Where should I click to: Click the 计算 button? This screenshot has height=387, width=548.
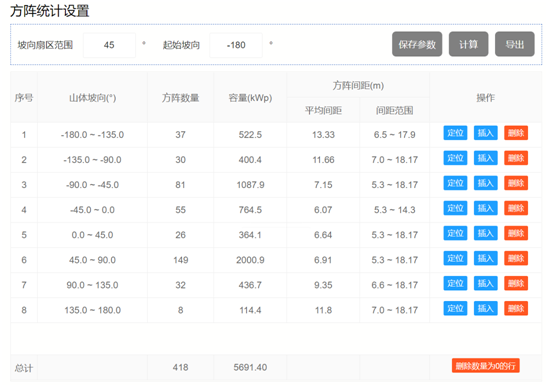468,44
